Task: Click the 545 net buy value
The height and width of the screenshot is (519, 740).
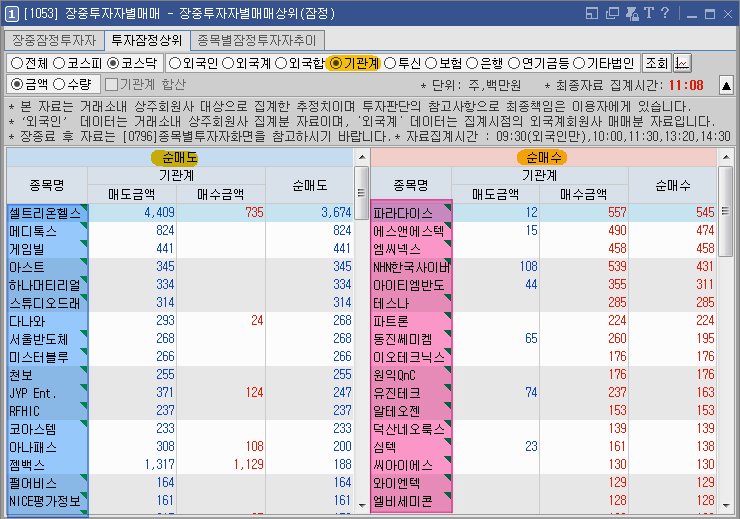Action: [705, 213]
